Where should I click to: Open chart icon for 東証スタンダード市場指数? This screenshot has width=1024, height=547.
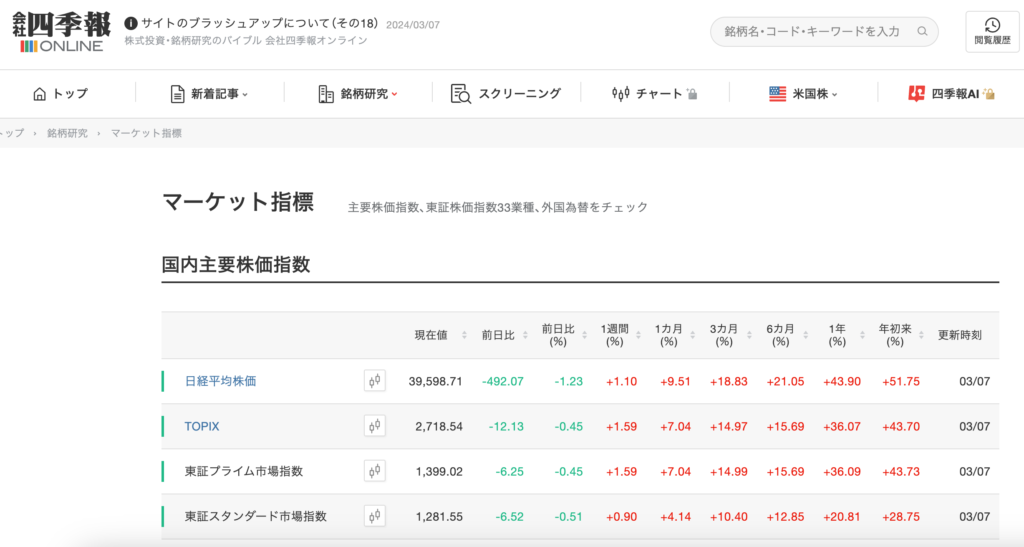click(374, 516)
